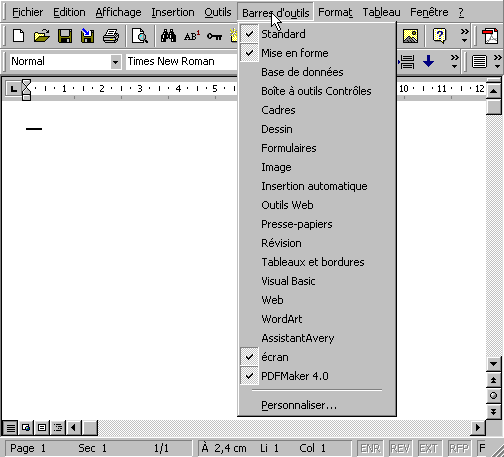Switch to Normal view button at bottom-left
Screen dimensions: 504x457
pyautogui.click(x=11, y=427)
